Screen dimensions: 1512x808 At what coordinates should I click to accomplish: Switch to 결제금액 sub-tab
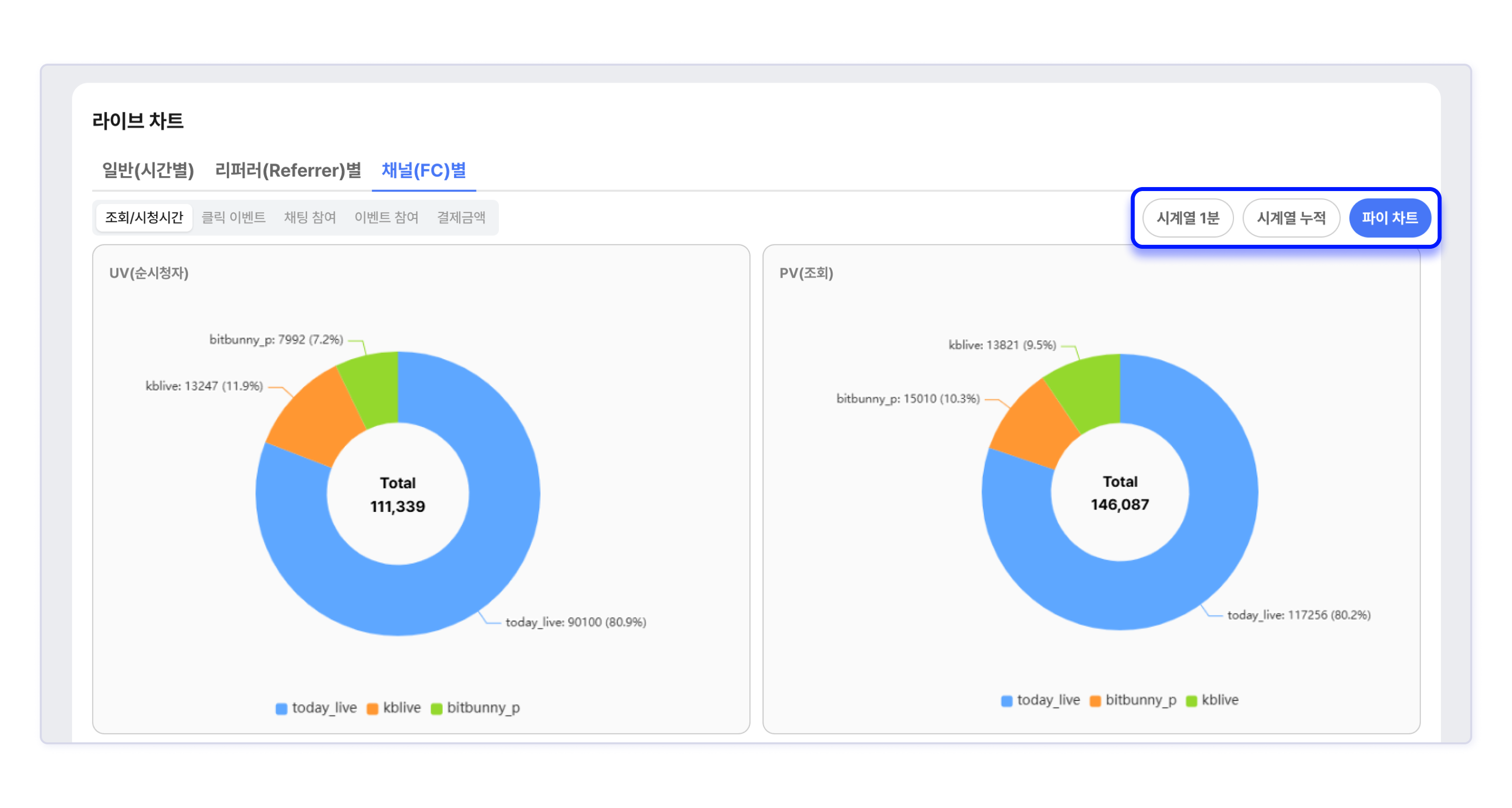coord(461,218)
